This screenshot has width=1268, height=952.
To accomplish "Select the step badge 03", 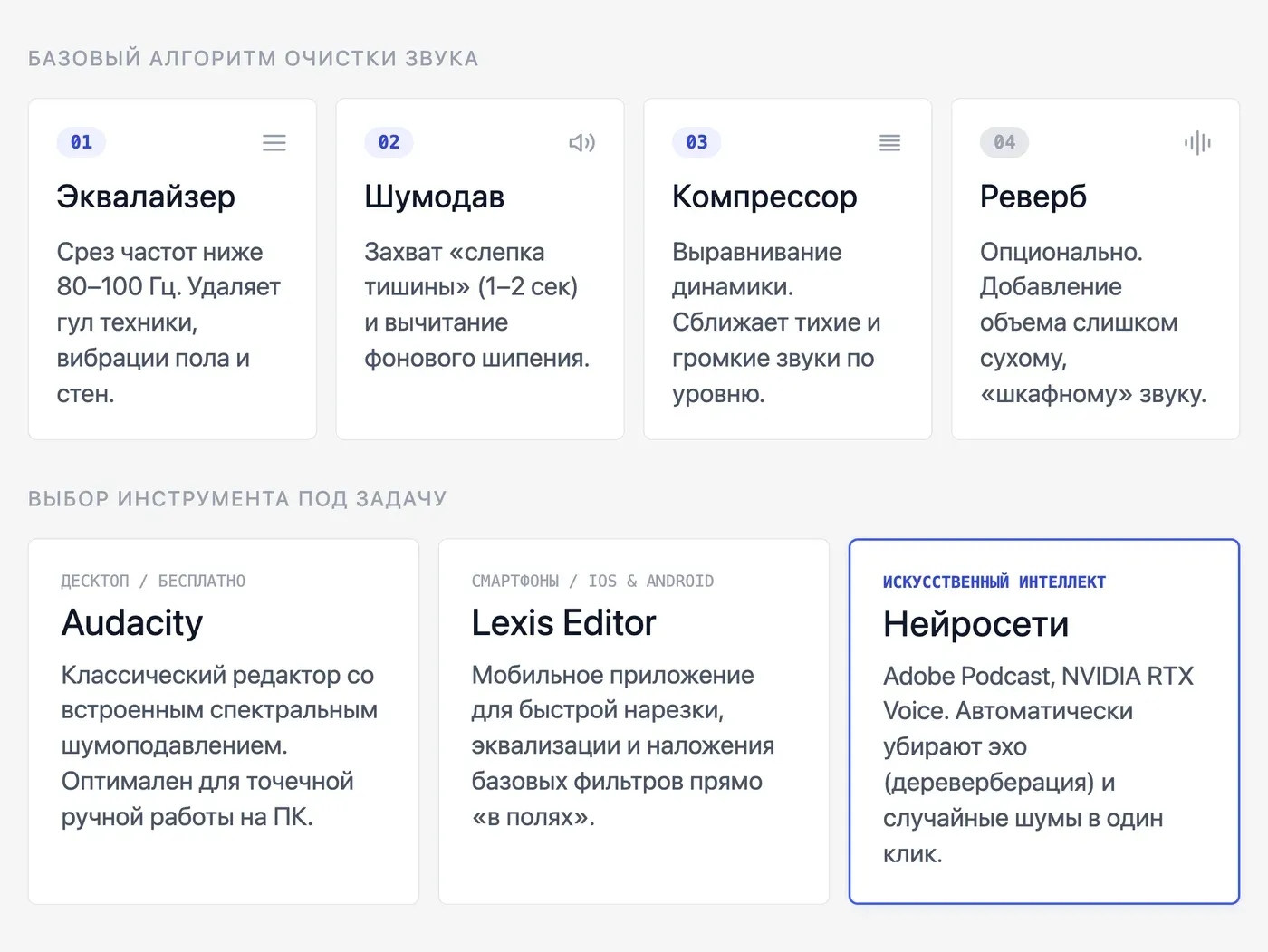I will pos(696,142).
